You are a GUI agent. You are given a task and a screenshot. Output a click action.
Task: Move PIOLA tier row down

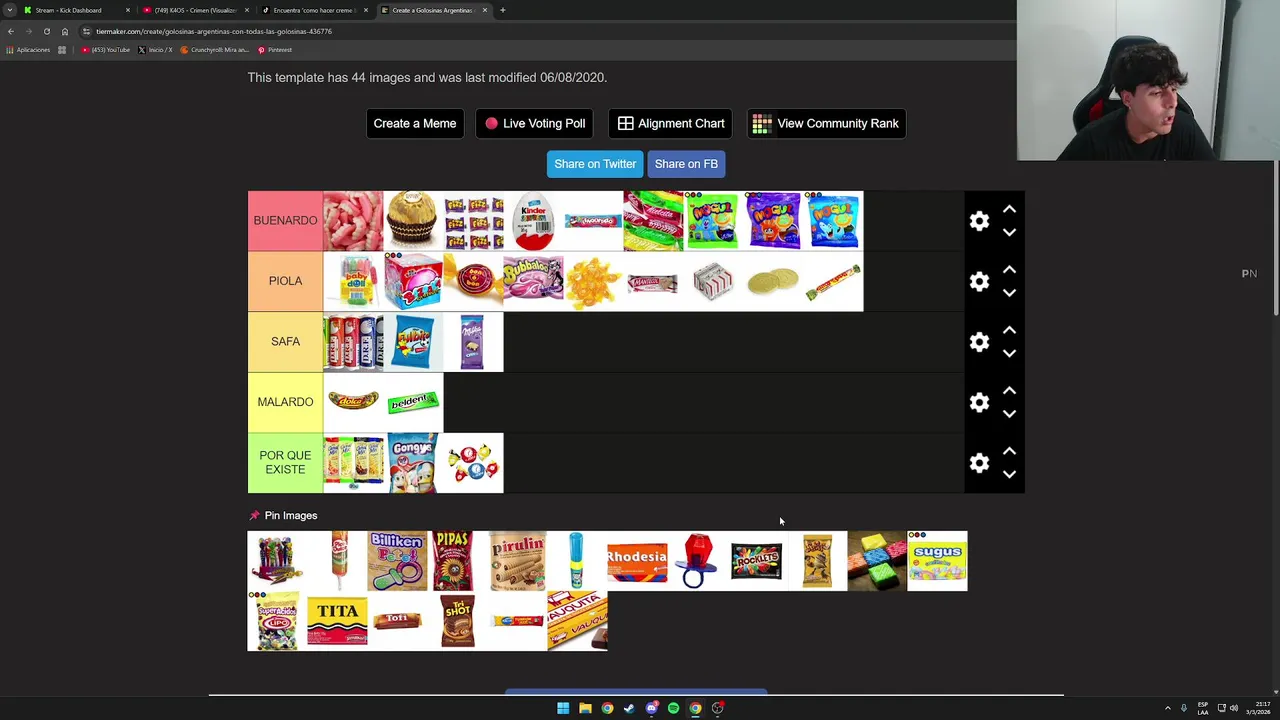[x=1009, y=293]
